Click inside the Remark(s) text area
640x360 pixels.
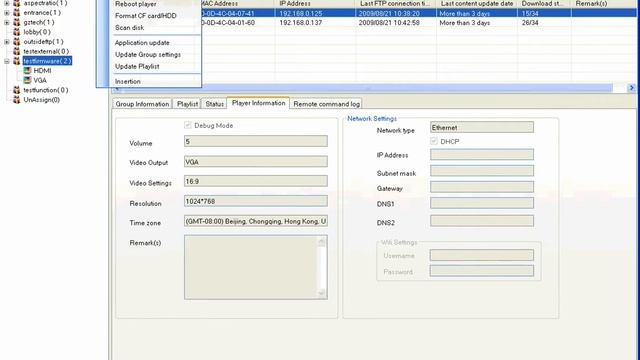pyautogui.click(x=251, y=267)
